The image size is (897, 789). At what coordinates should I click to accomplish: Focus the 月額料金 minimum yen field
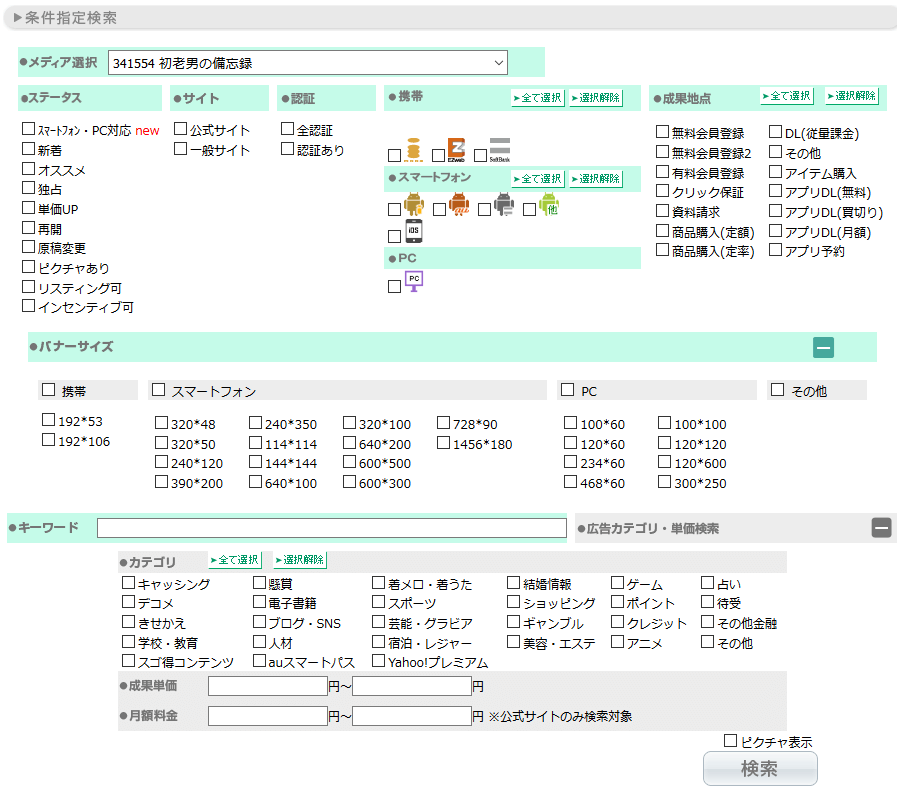268,716
